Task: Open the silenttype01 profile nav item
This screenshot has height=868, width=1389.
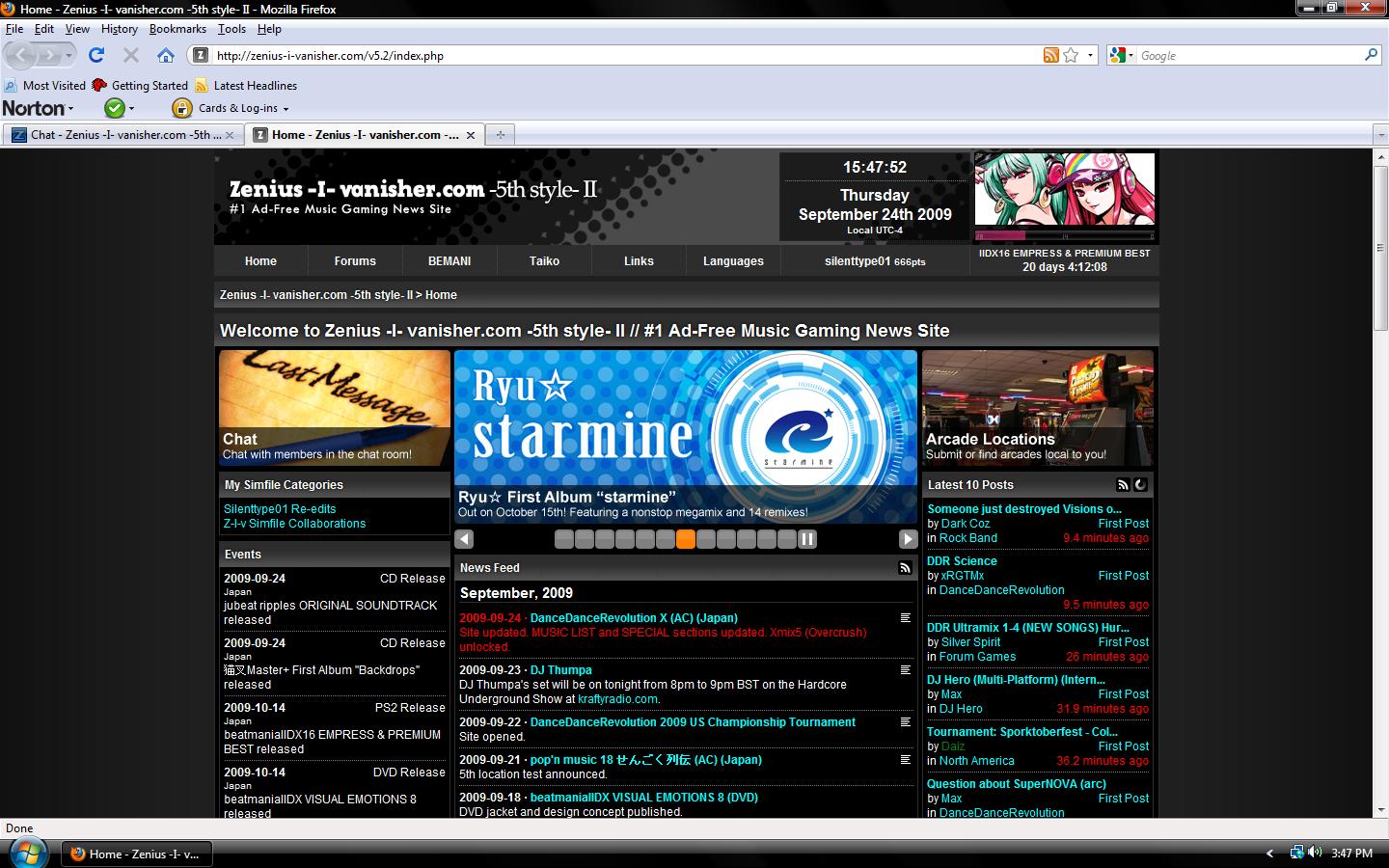Action: pyautogui.click(x=875, y=261)
